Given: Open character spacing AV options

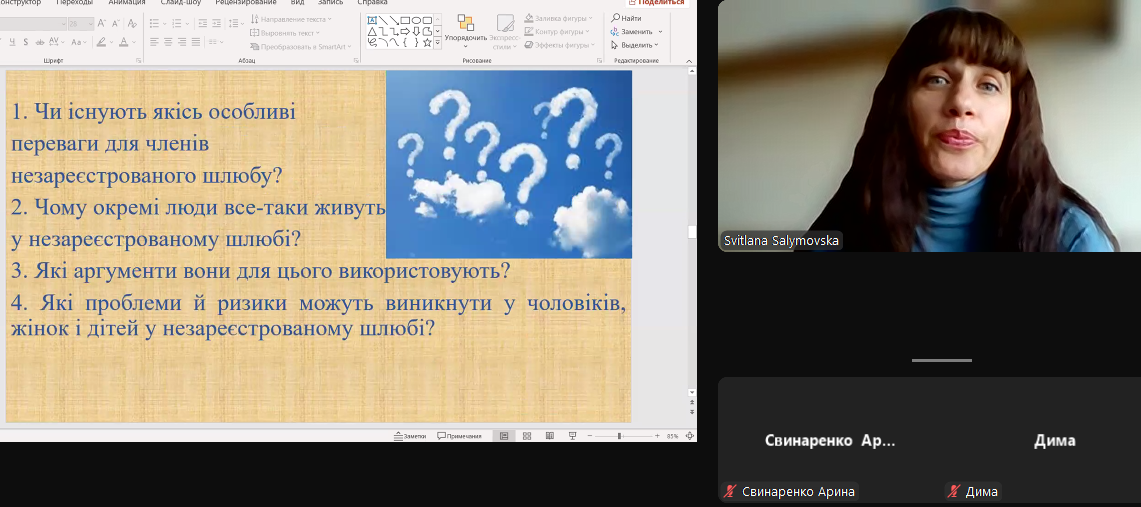Looking at the screenshot, I should (56, 42).
